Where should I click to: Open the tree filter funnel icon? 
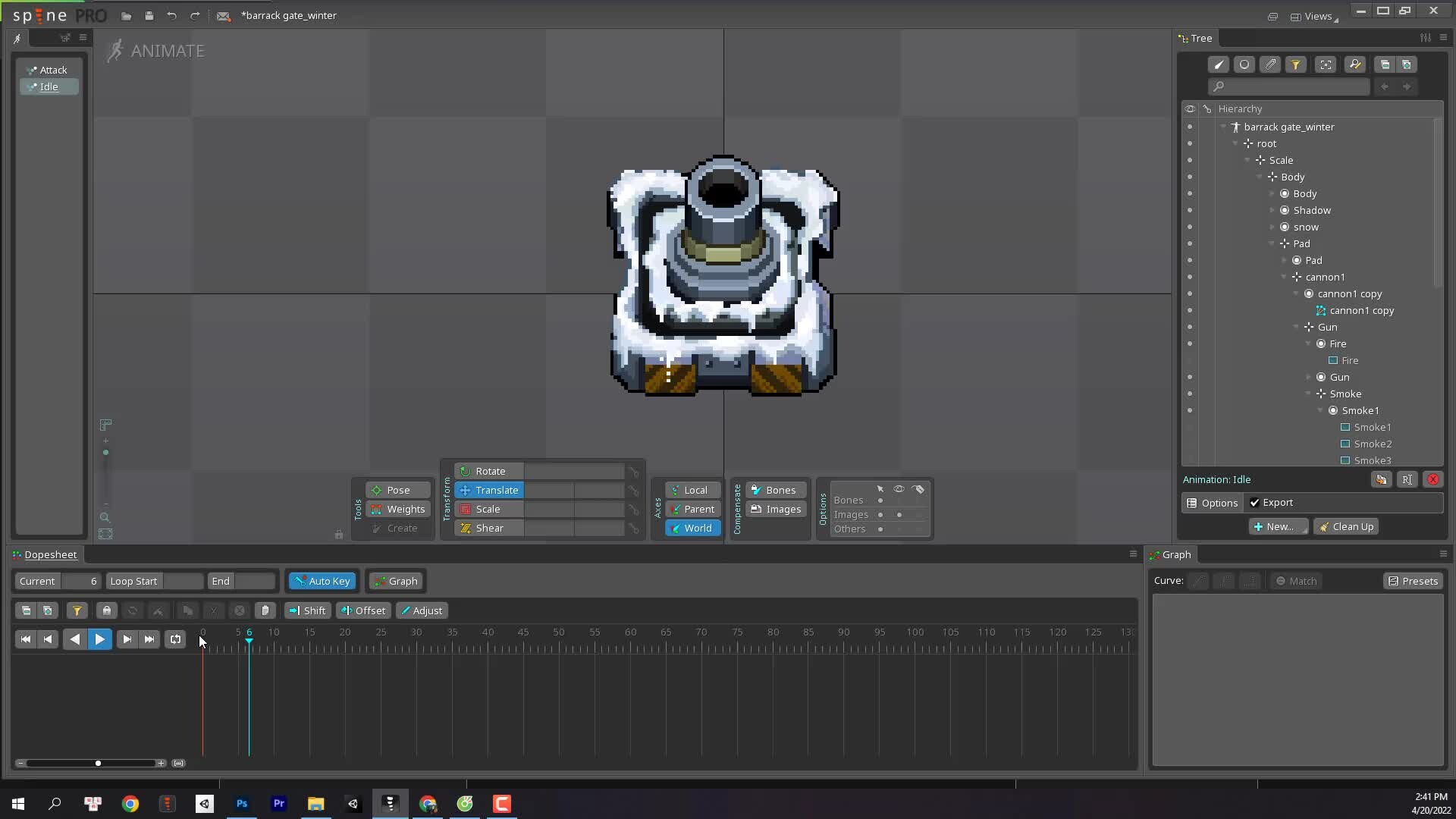click(1296, 64)
